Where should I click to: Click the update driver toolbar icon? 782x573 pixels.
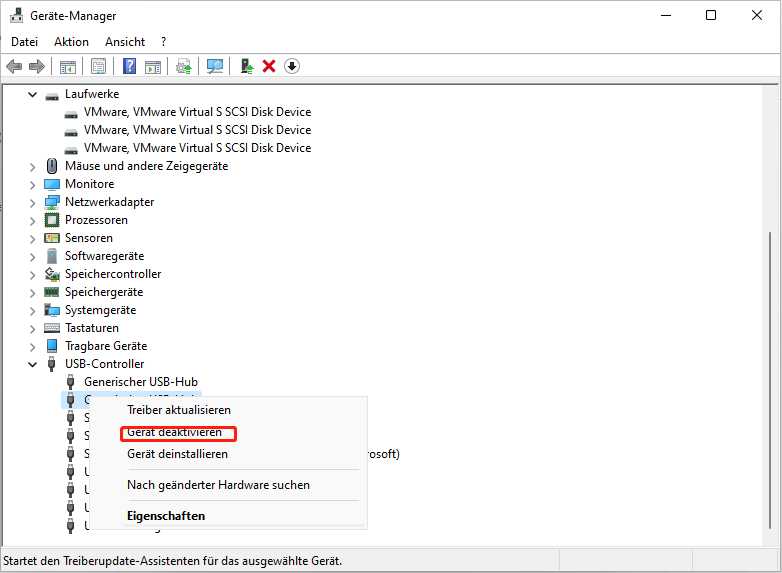point(184,66)
